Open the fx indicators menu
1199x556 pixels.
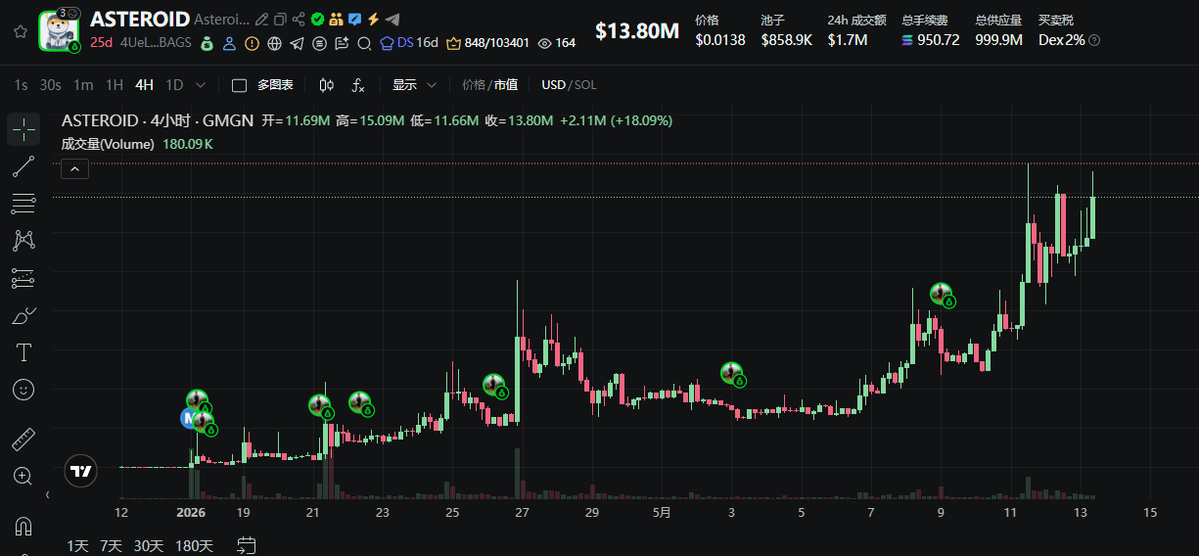(358, 85)
